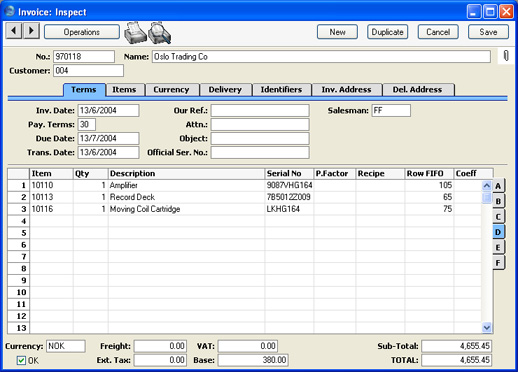Click the Object field
518x372 pixels.
[260, 138]
